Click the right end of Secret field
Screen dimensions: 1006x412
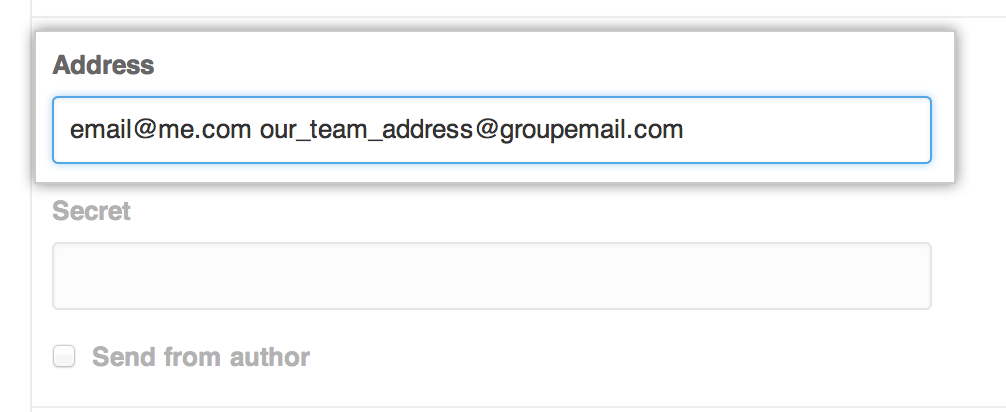[x=915, y=276]
